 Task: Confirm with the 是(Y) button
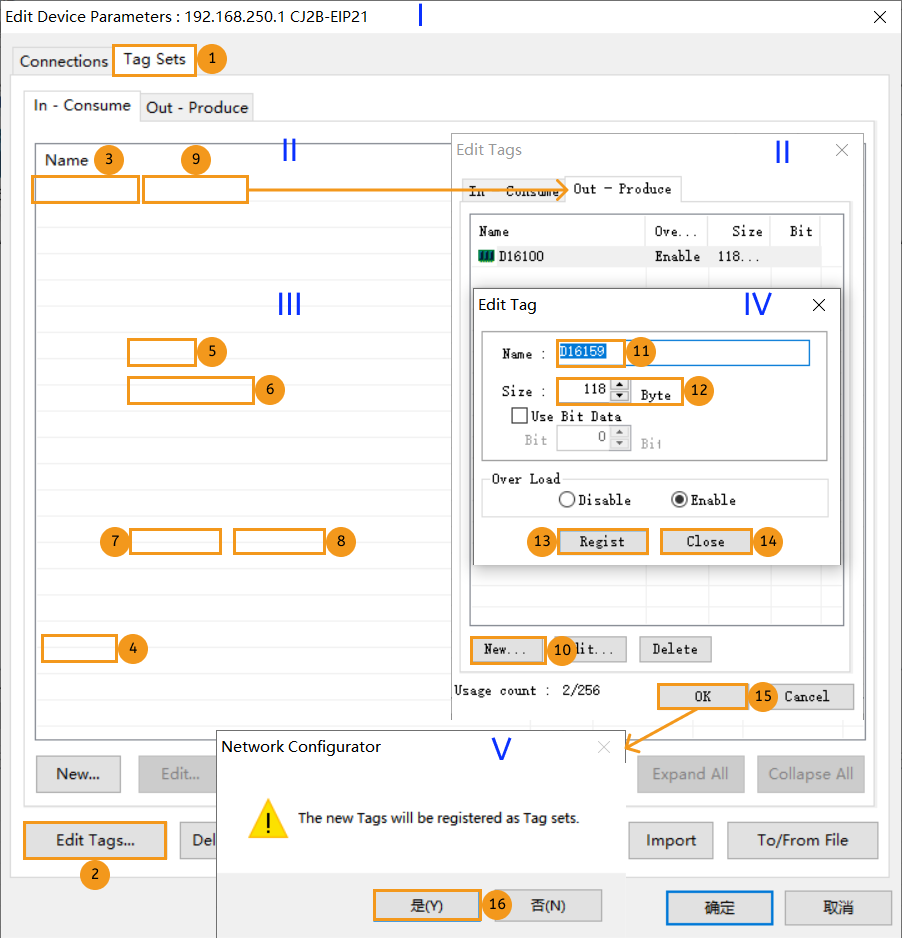coord(426,905)
